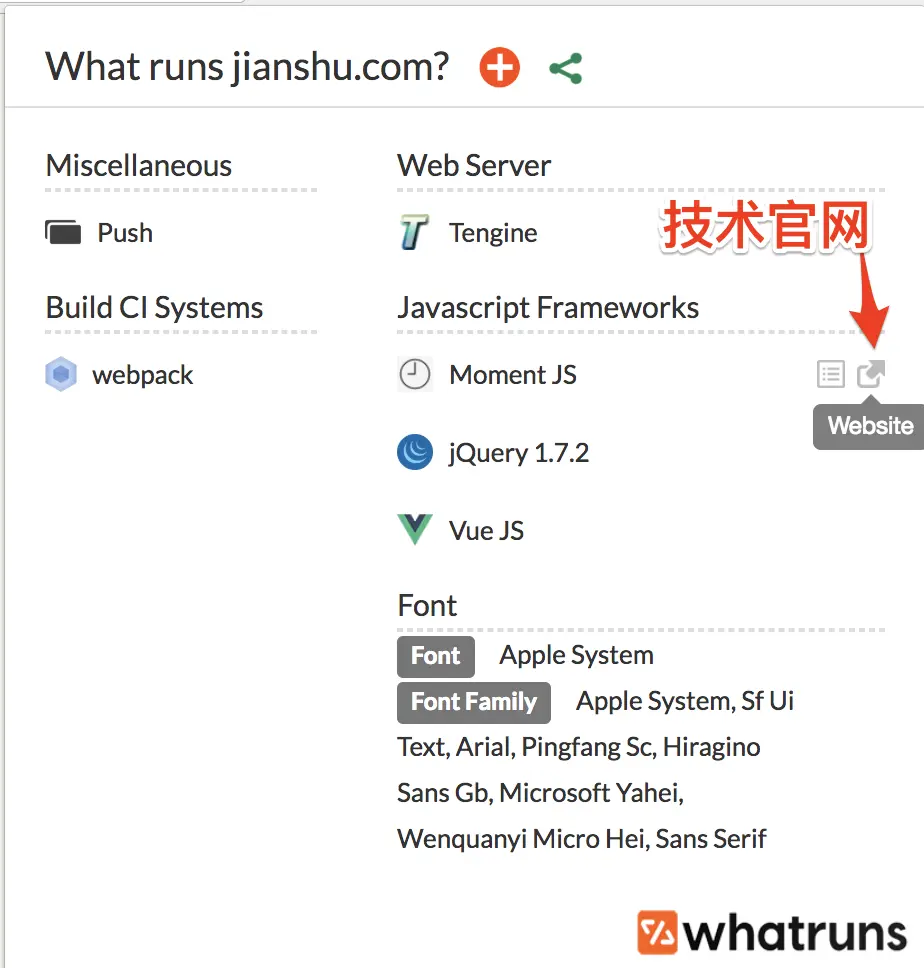
Task: Click the gray Font badge
Action: tap(436, 656)
